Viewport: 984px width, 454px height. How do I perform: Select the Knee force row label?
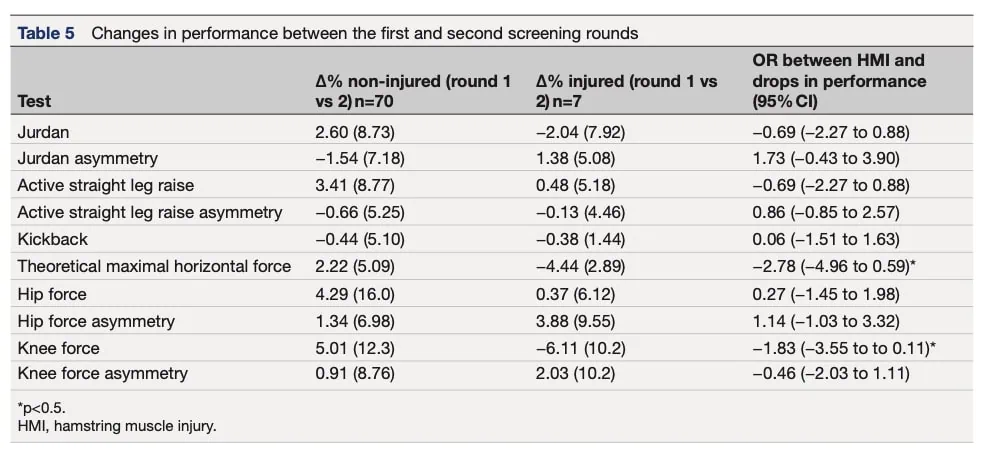click(x=58, y=347)
